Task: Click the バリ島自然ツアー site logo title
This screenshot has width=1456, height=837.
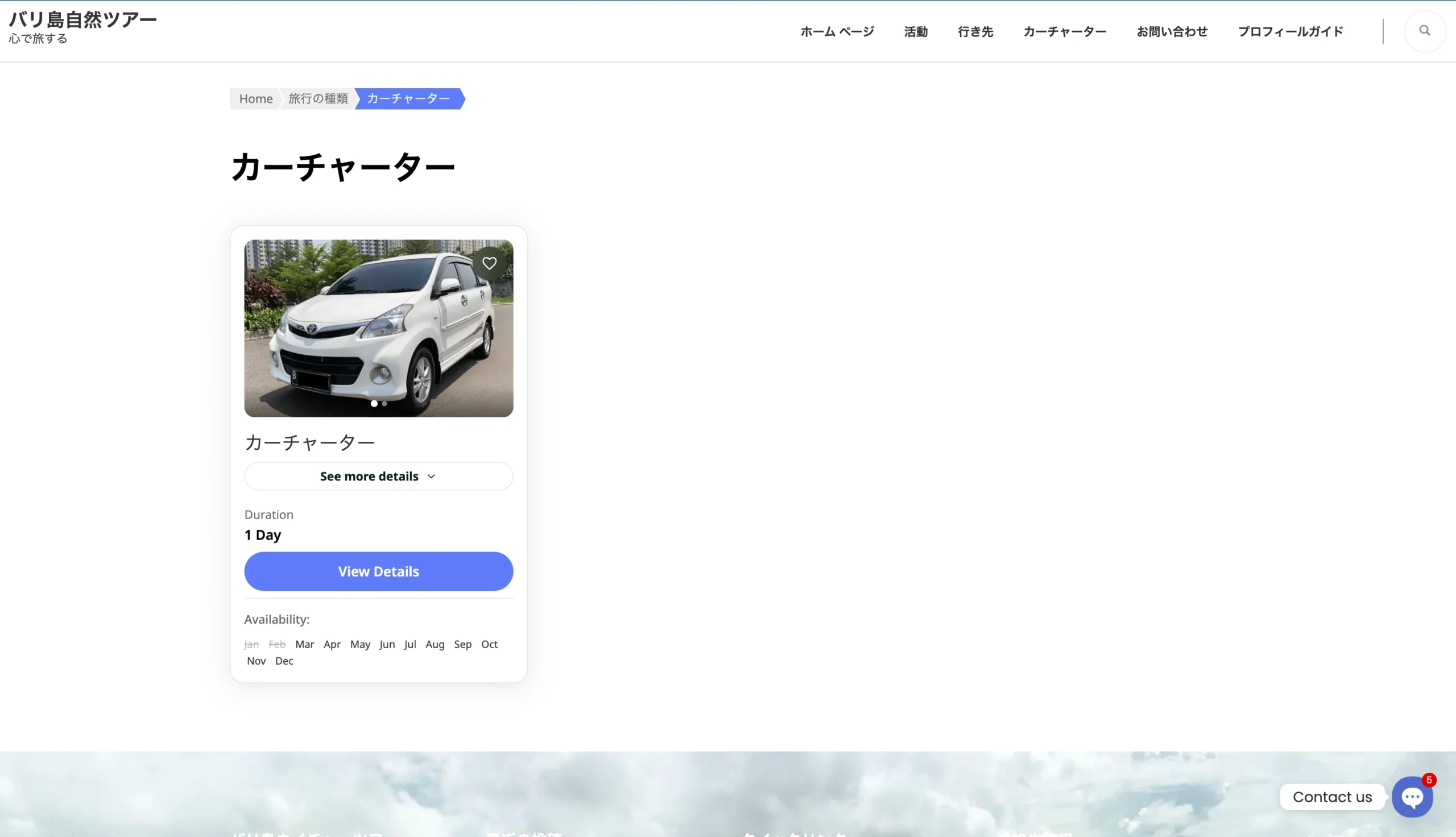Action: coord(83,20)
